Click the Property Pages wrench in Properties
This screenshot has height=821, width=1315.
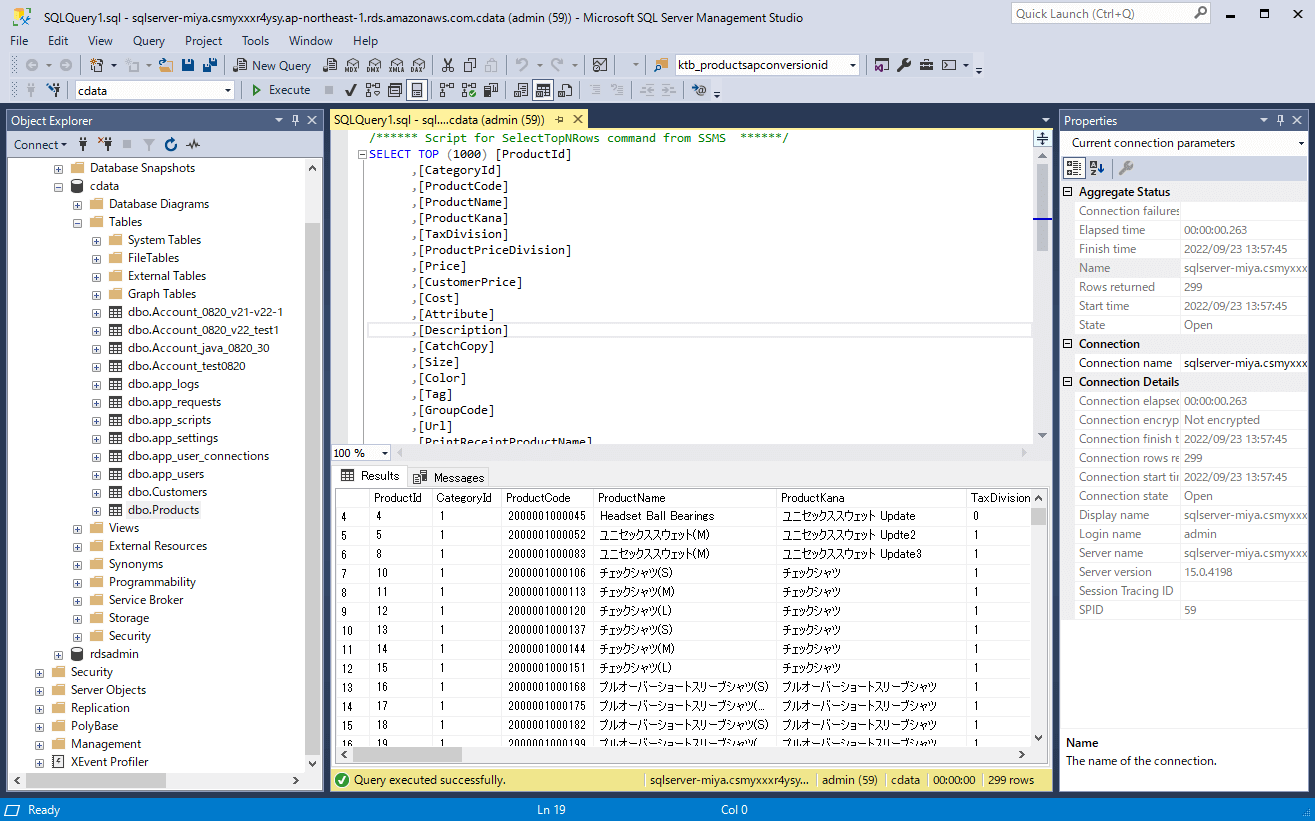pyautogui.click(x=1125, y=168)
